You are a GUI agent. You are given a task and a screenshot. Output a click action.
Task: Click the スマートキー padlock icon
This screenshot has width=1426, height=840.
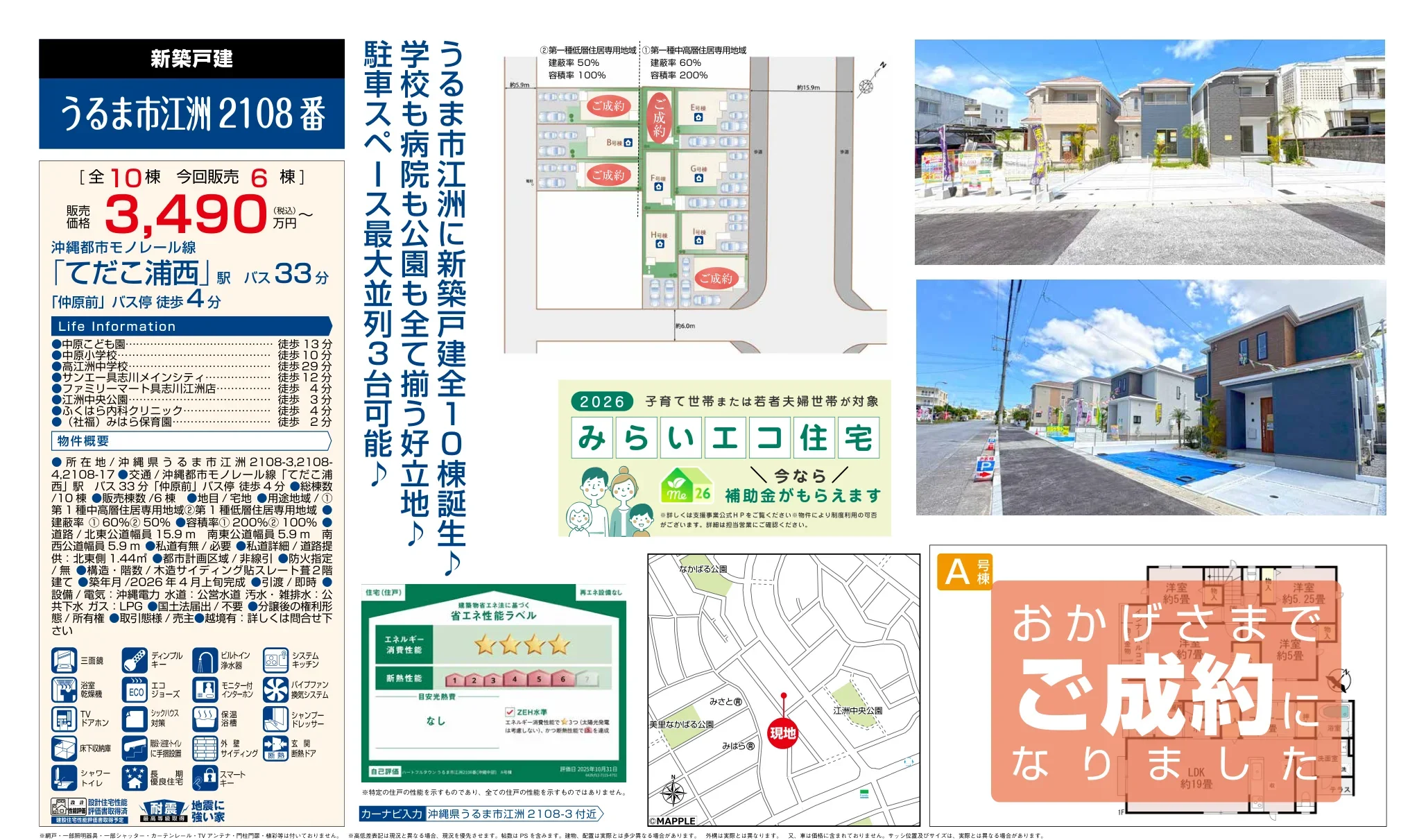(205, 778)
